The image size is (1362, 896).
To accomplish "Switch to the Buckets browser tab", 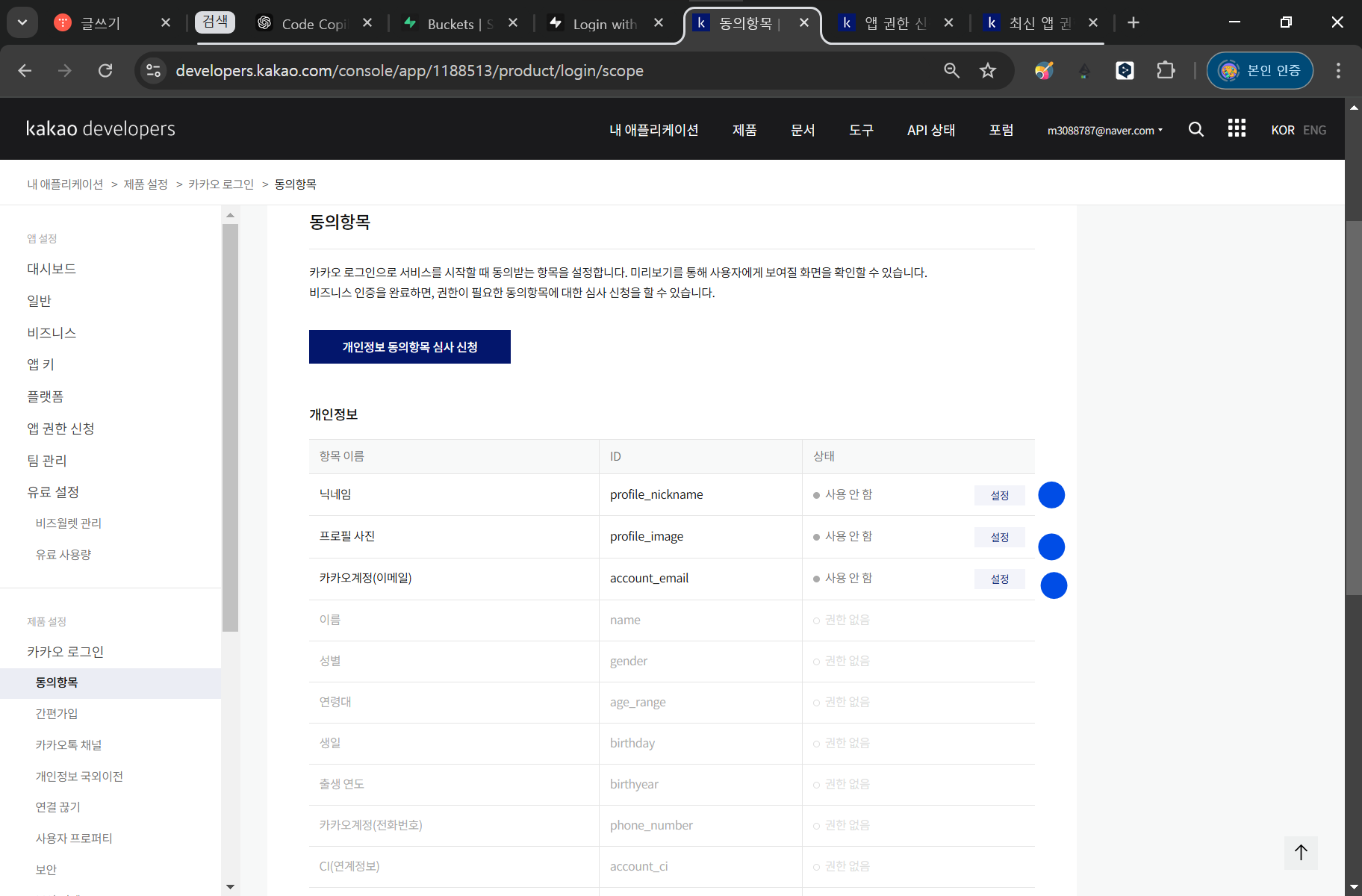I will click(459, 23).
